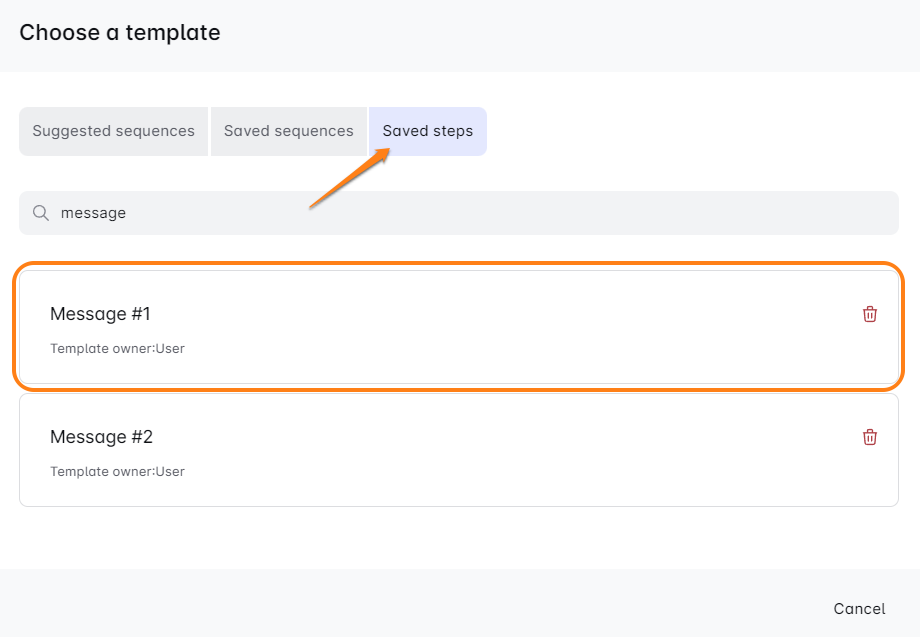Open the Saved sequences tab
This screenshot has width=920, height=637.
tap(288, 131)
